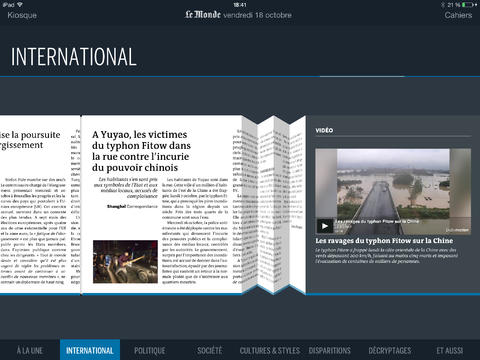Play the typhon Fitow video
The height and width of the screenshot is (360, 480).
click(x=325, y=226)
